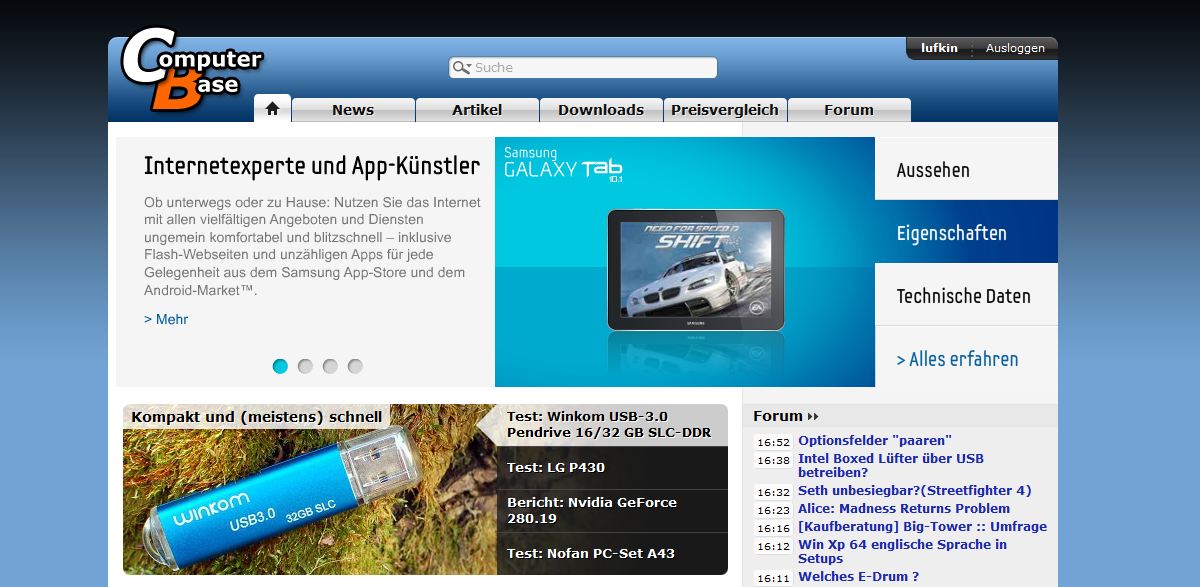Select Aussehen in the Galaxy Tab ad
The height and width of the screenshot is (587, 1200).
[x=966, y=169]
